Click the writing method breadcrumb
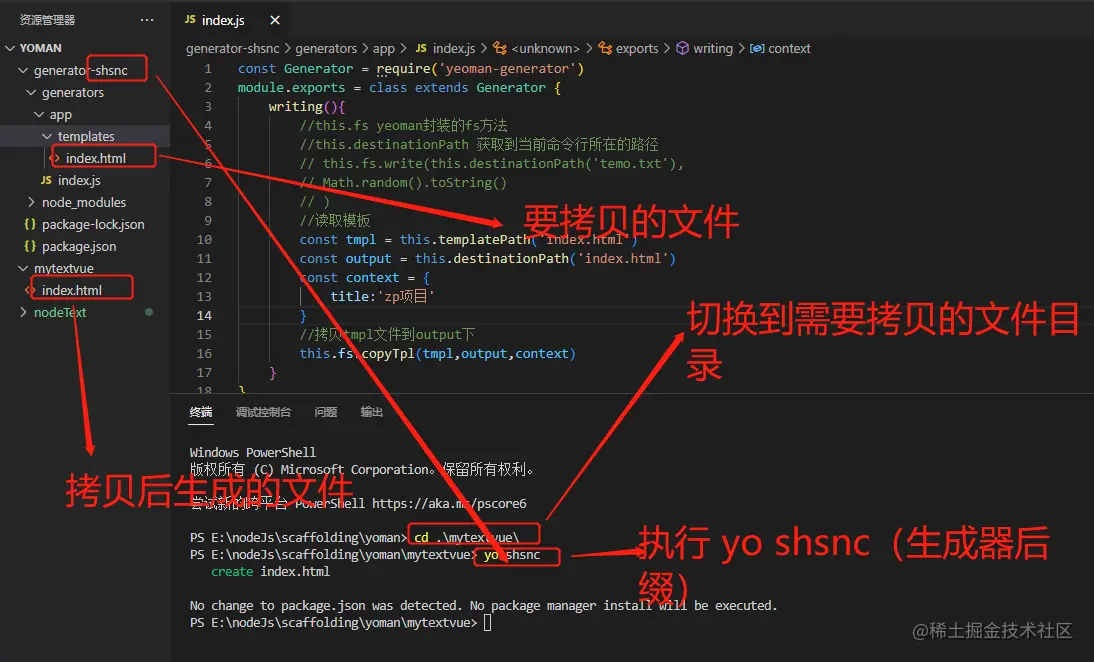 713,48
